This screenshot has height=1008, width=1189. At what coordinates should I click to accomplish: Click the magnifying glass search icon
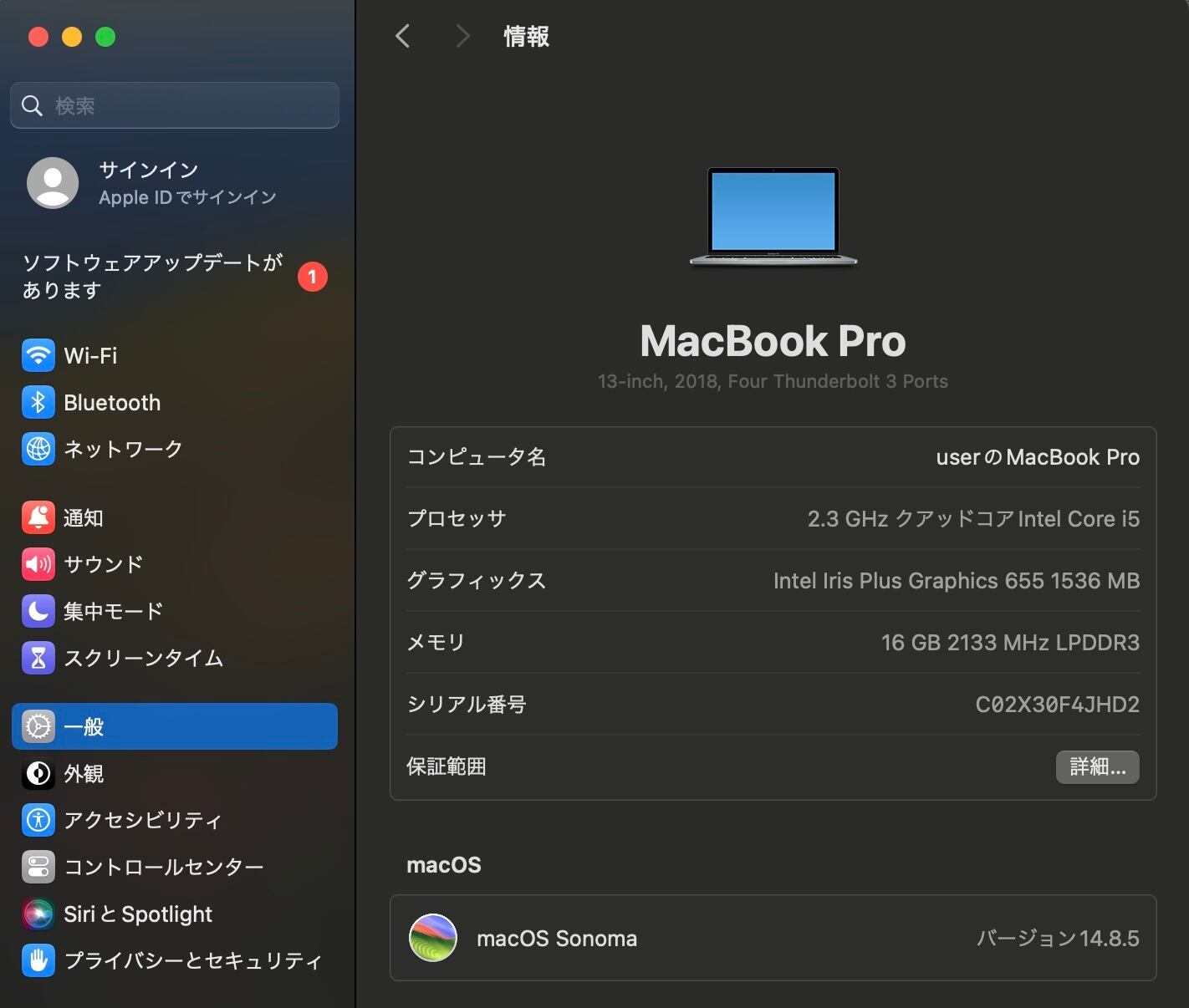32,105
